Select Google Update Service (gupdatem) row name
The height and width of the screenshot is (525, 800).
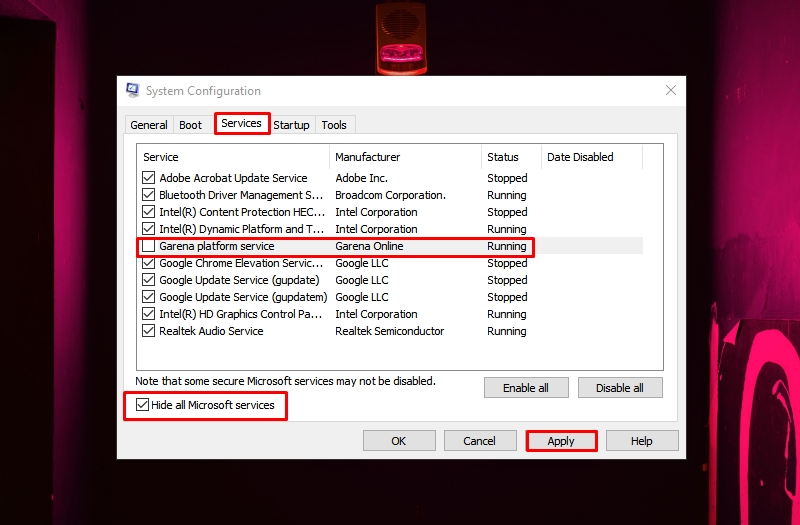(x=243, y=297)
